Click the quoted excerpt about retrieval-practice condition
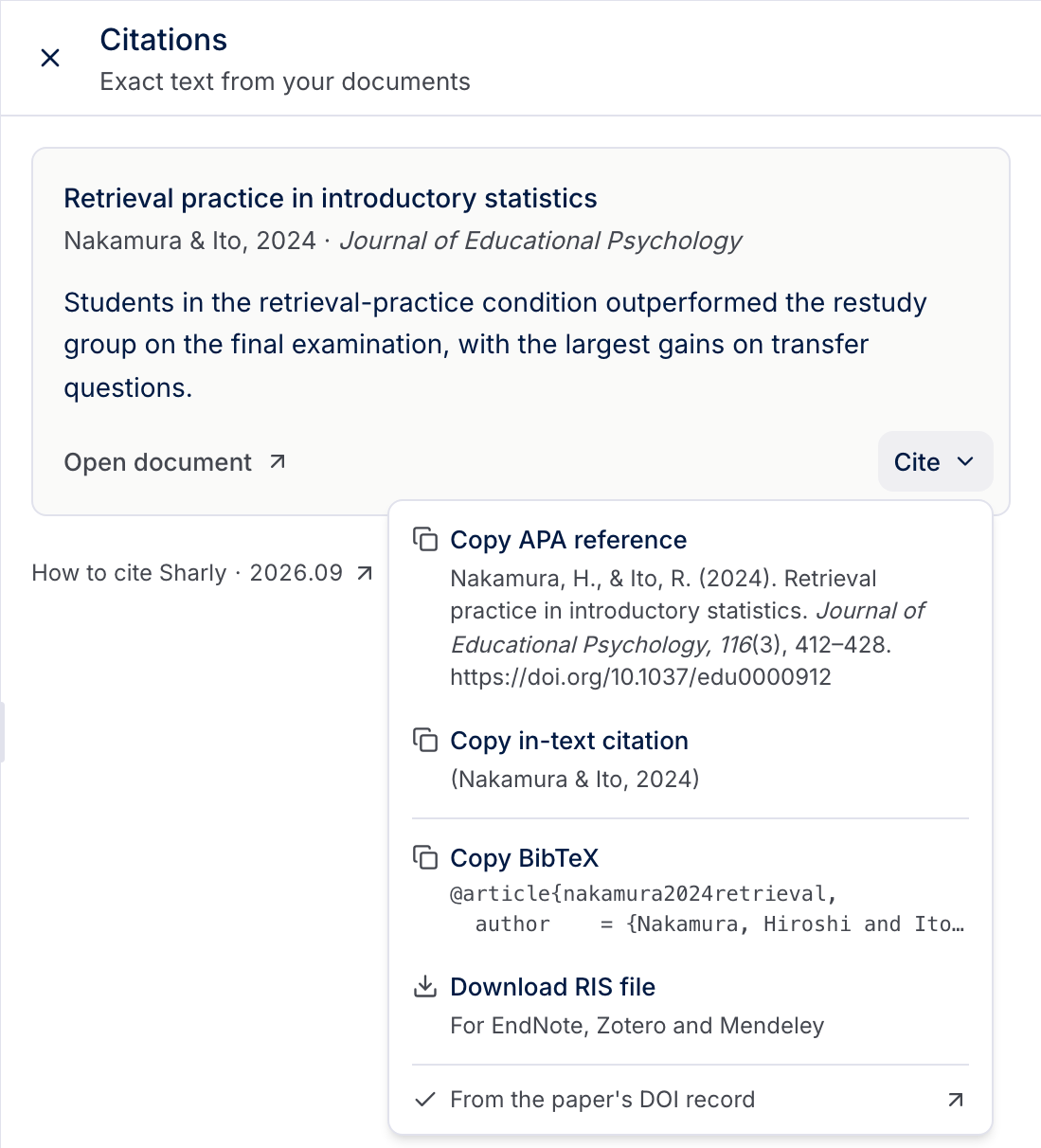The width and height of the screenshot is (1041, 1148). 495,345
